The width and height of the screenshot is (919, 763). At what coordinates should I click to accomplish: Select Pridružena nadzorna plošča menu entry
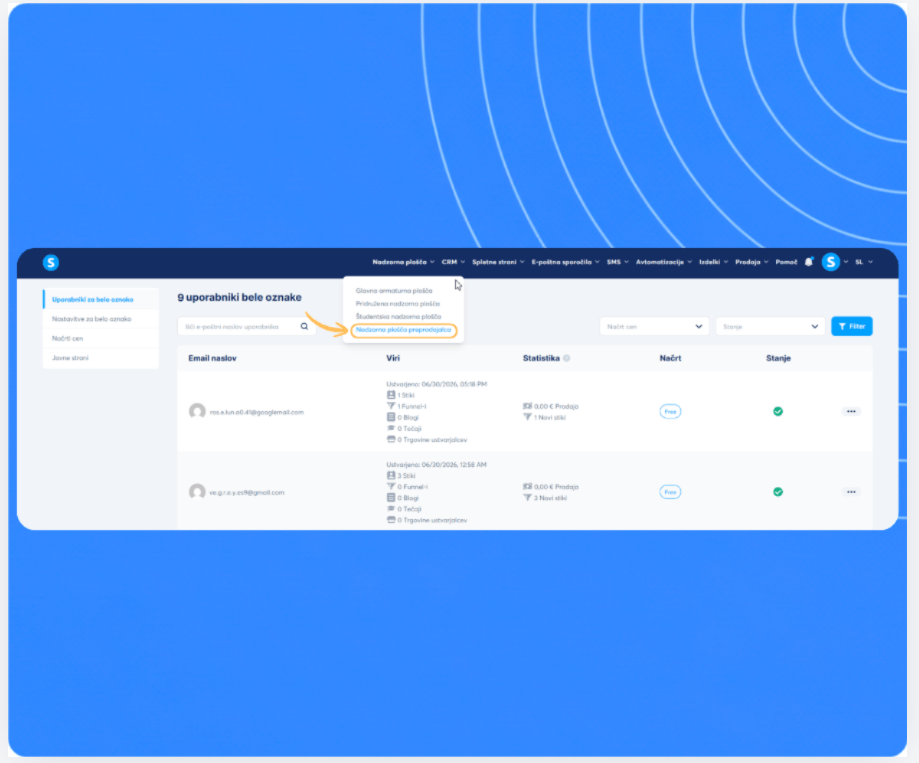(397, 304)
